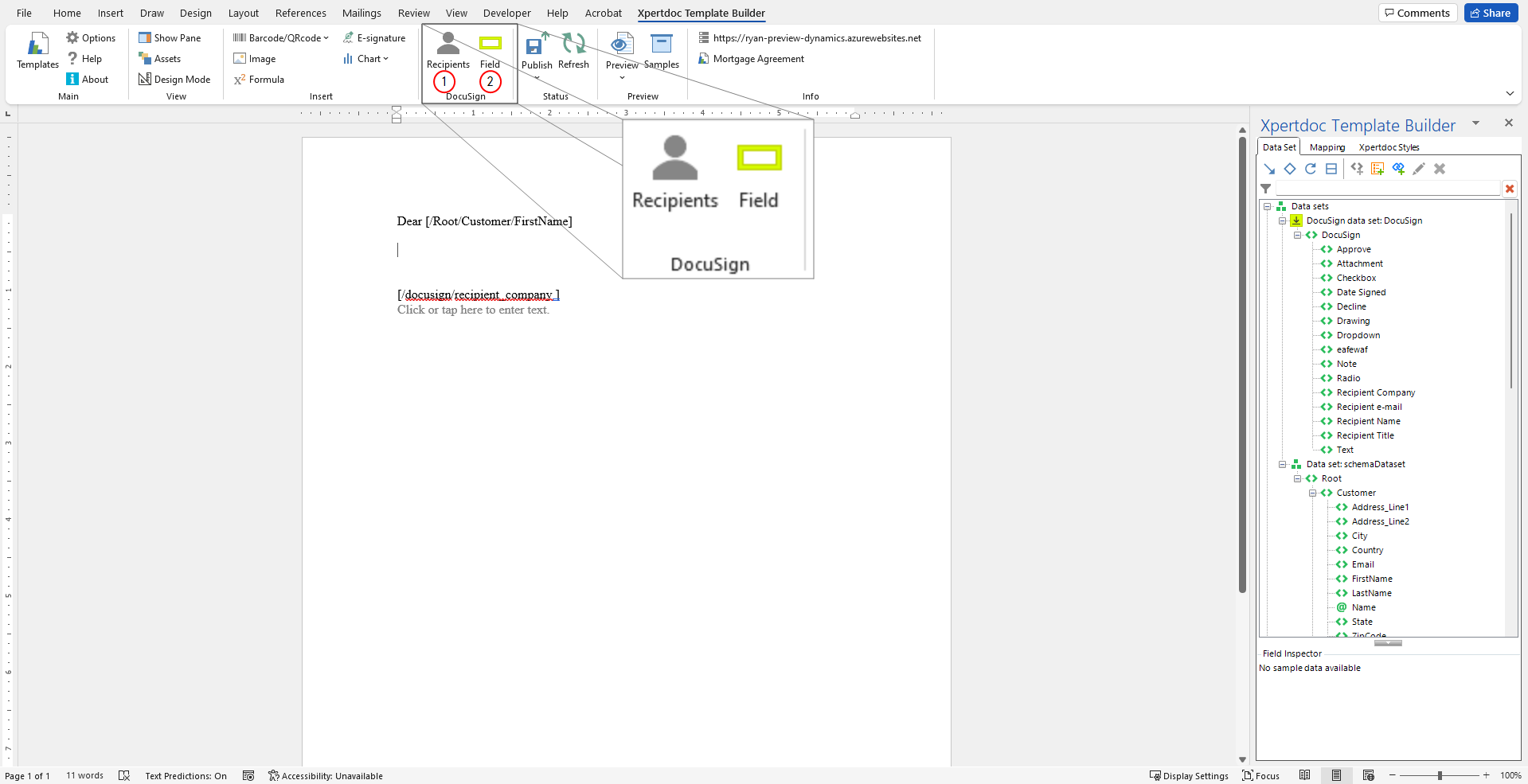Image resolution: width=1528 pixels, height=784 pixels.
Task: Switch to Print Layout view in the status bar
Action: (1336, 775)
